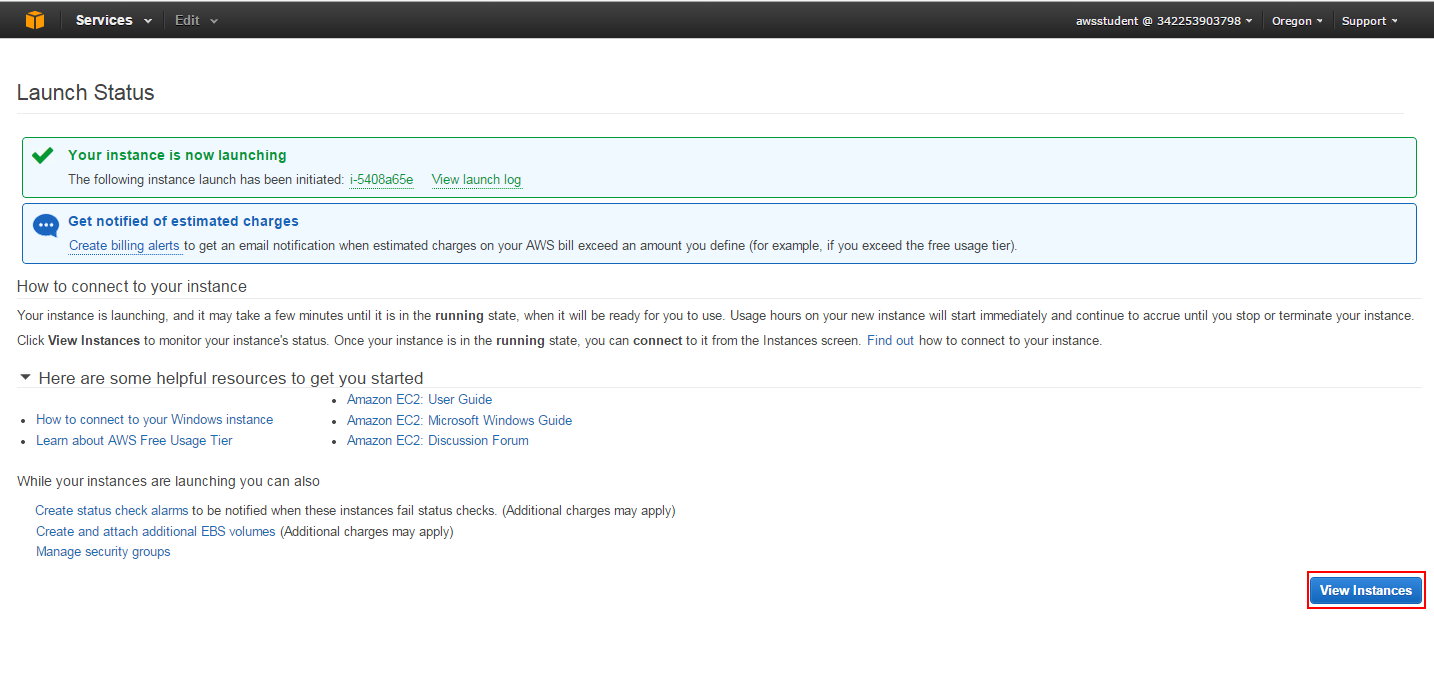Click the green launch success checkmark icon

tap(42, 156)
